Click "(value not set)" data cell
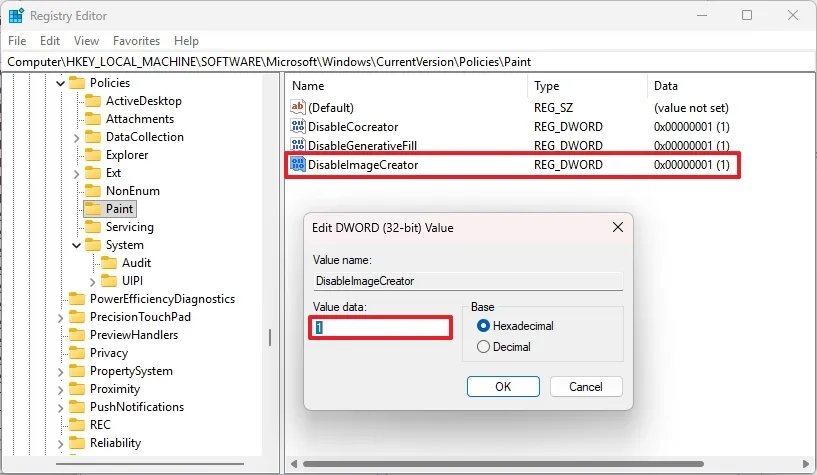This screenshot has width=817, height=475. tap(691, 108)
